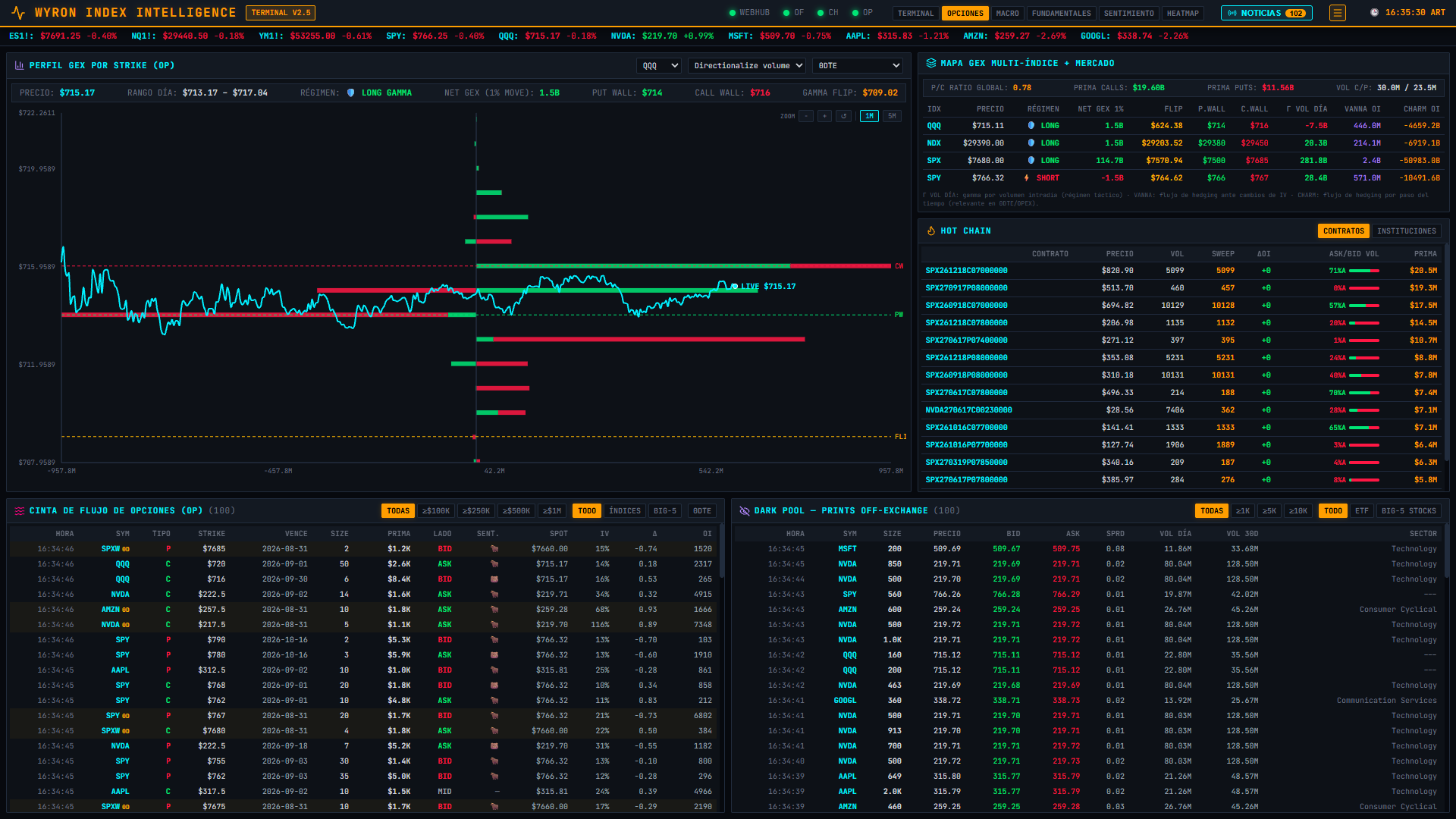Toggle Hot Chain to INSTITUCIONES view
The height and width of the screenshot is (819, 1456).
point(1406,231)
